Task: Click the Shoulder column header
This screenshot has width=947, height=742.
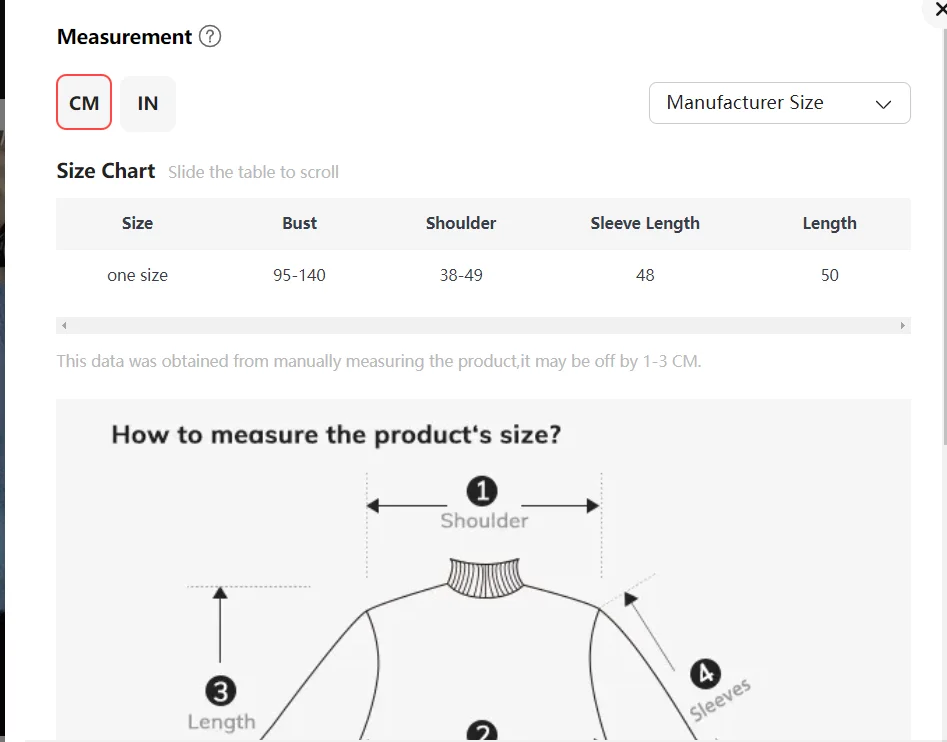Action: pos(461,223)
